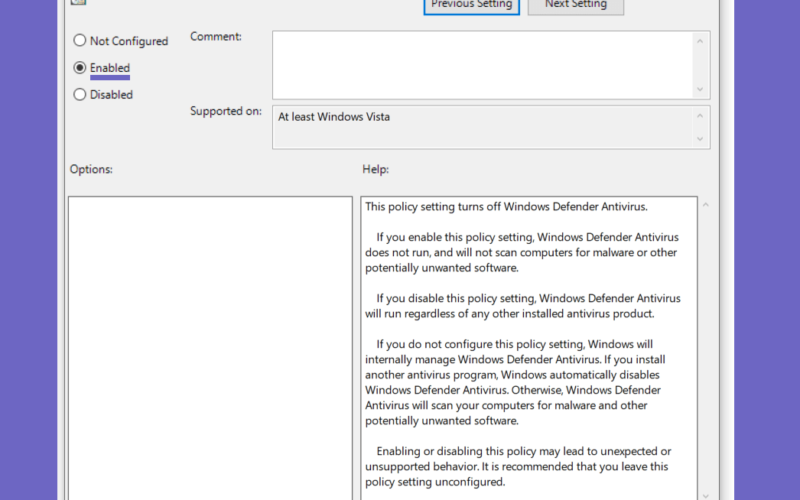Go to the Previous Setting

pos(471,5)
